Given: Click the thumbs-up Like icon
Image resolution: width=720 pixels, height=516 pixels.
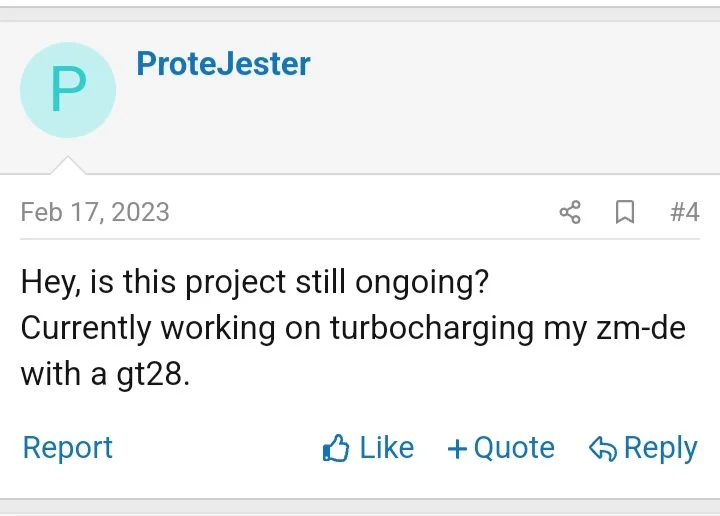Looking at the screenshot, I should pyautogui.click(x=336, y=448).
